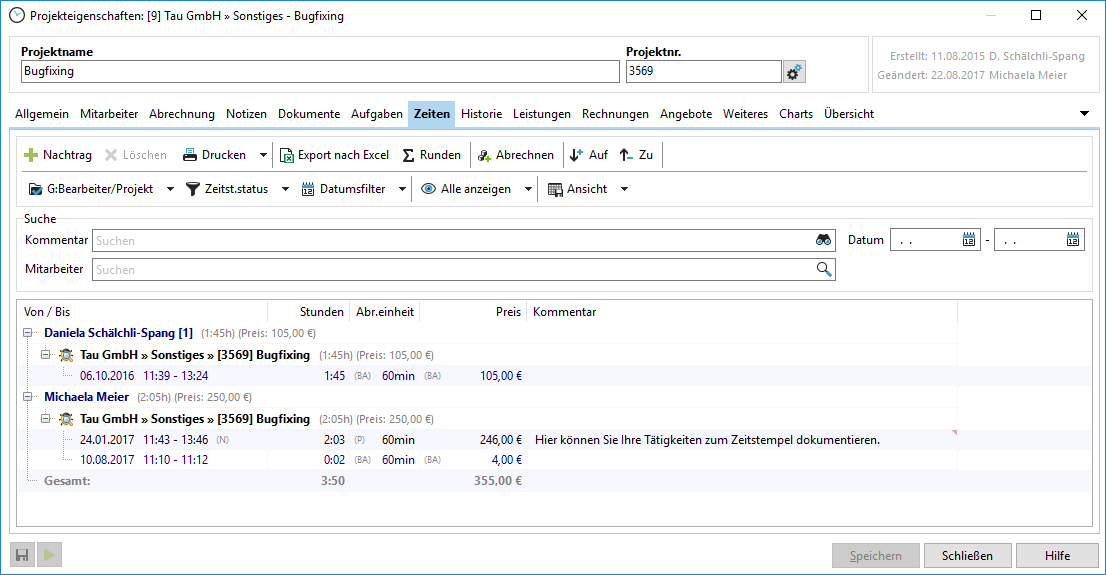
Task: Open the Datumsfilter dropdown
Action: click(402, 189)
